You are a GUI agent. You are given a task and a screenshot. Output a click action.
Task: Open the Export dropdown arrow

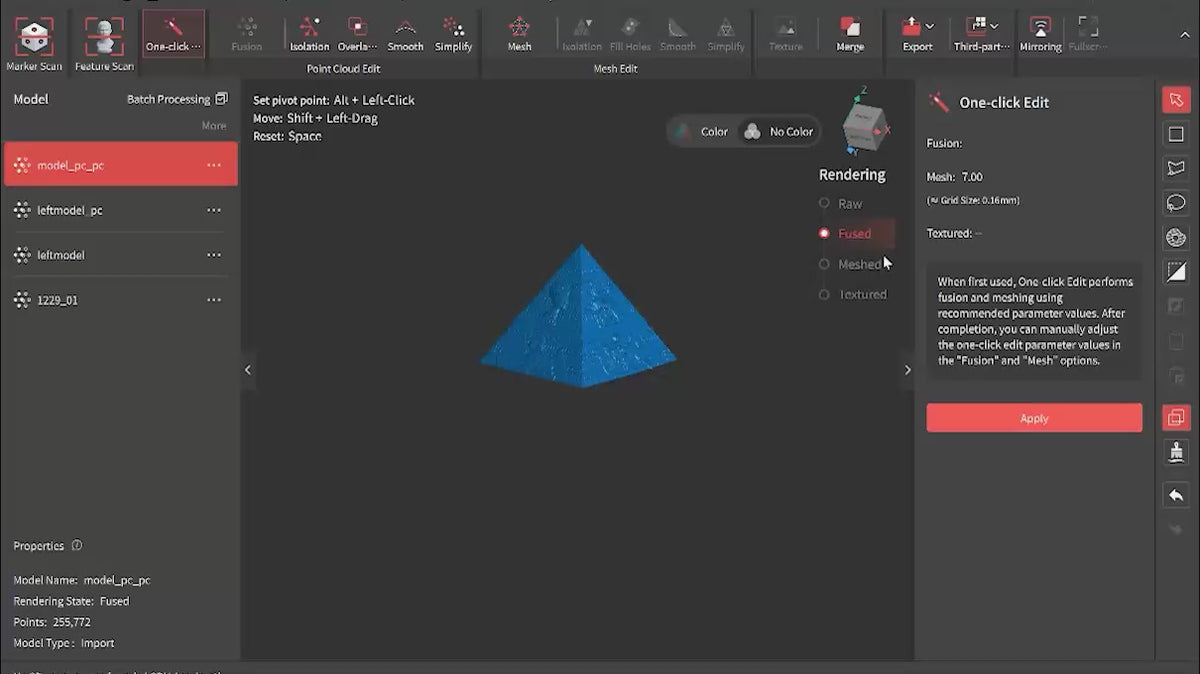930,26
